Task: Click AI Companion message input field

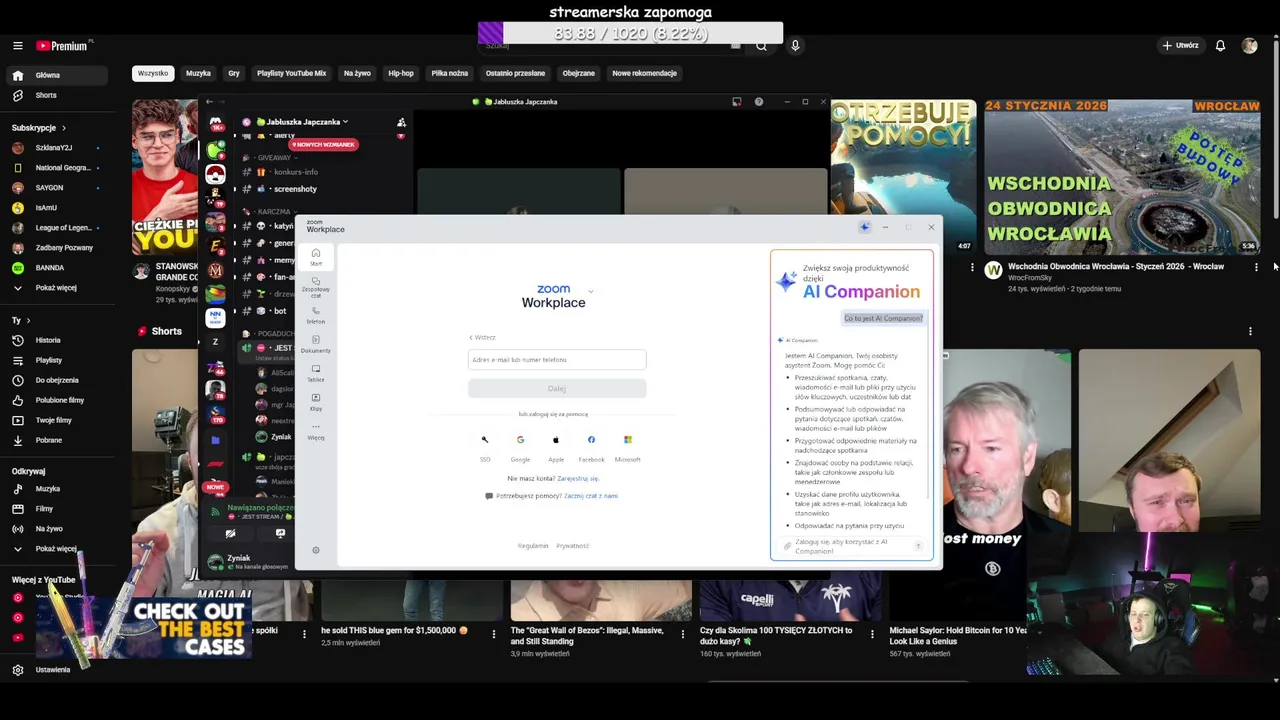Action: (852, 546)
